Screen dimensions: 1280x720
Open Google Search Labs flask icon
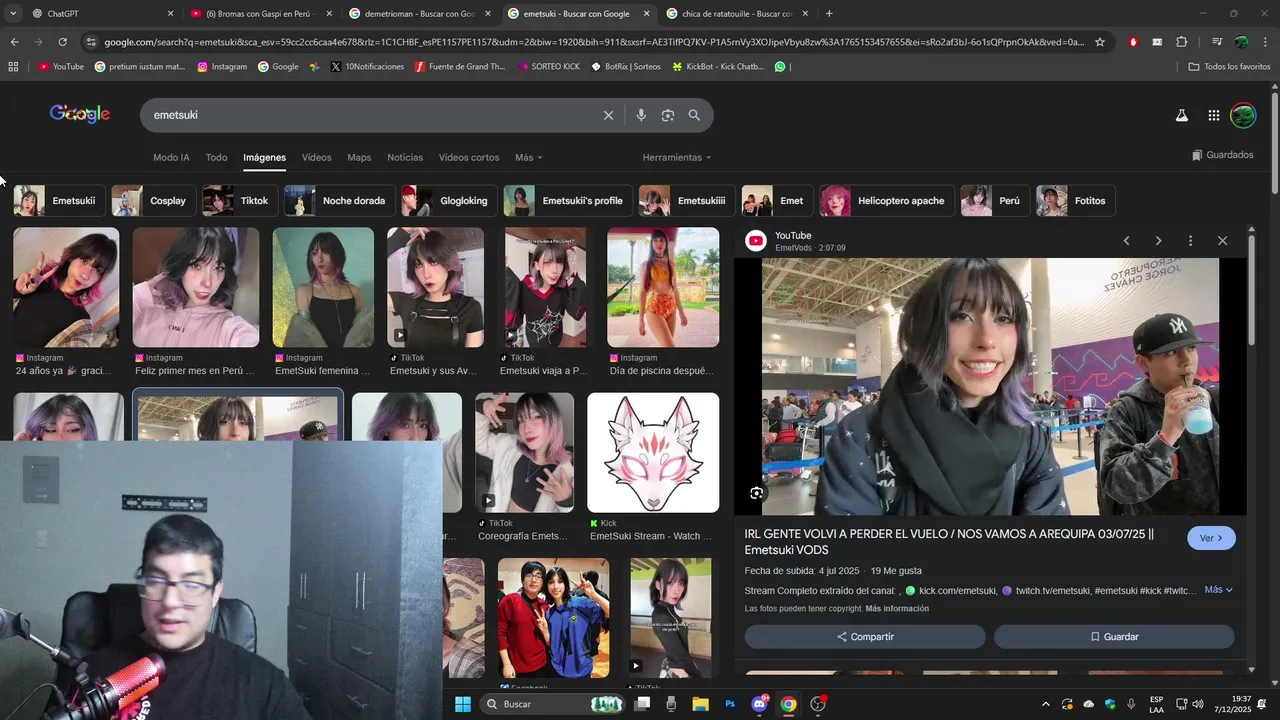(x=1181, y=115)
